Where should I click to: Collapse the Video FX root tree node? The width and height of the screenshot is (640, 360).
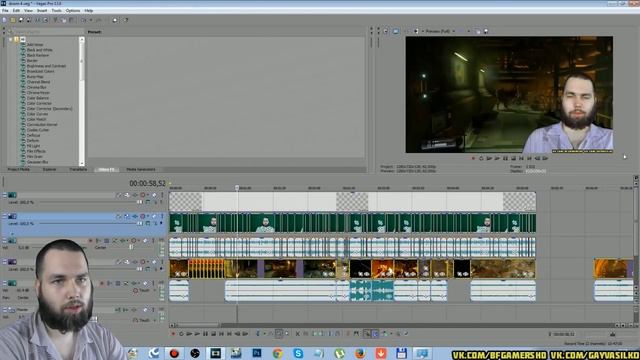[x=11, y=40]
